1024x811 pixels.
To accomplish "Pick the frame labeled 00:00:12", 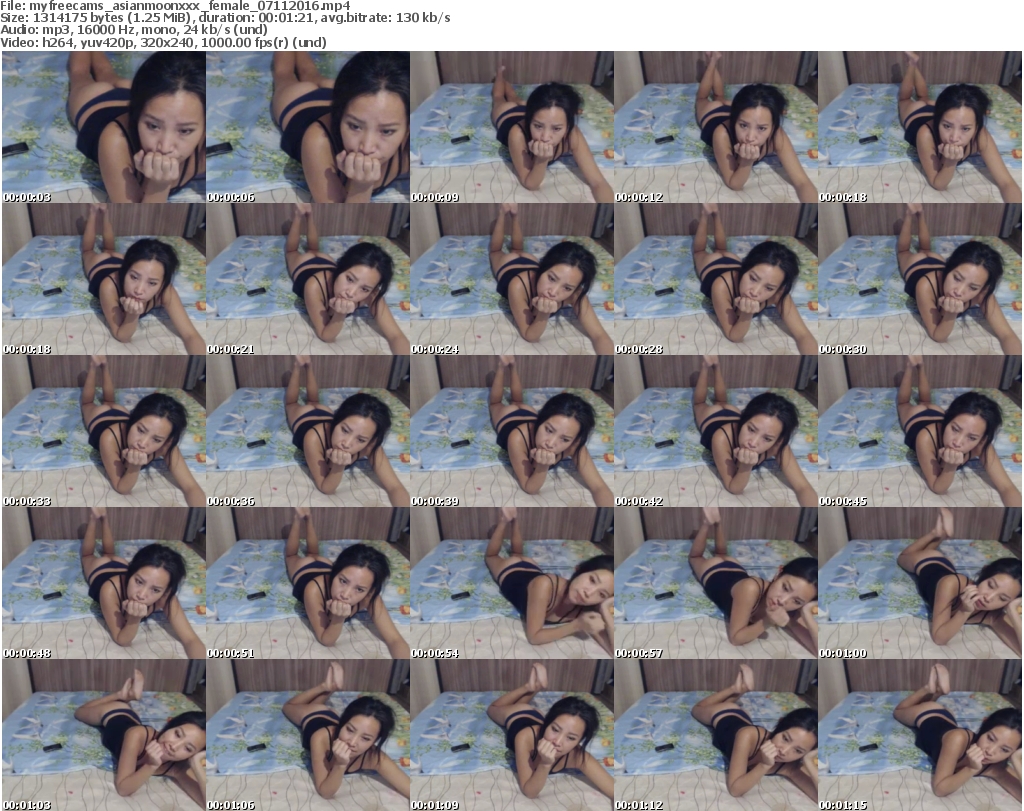I will coord(715,127).
